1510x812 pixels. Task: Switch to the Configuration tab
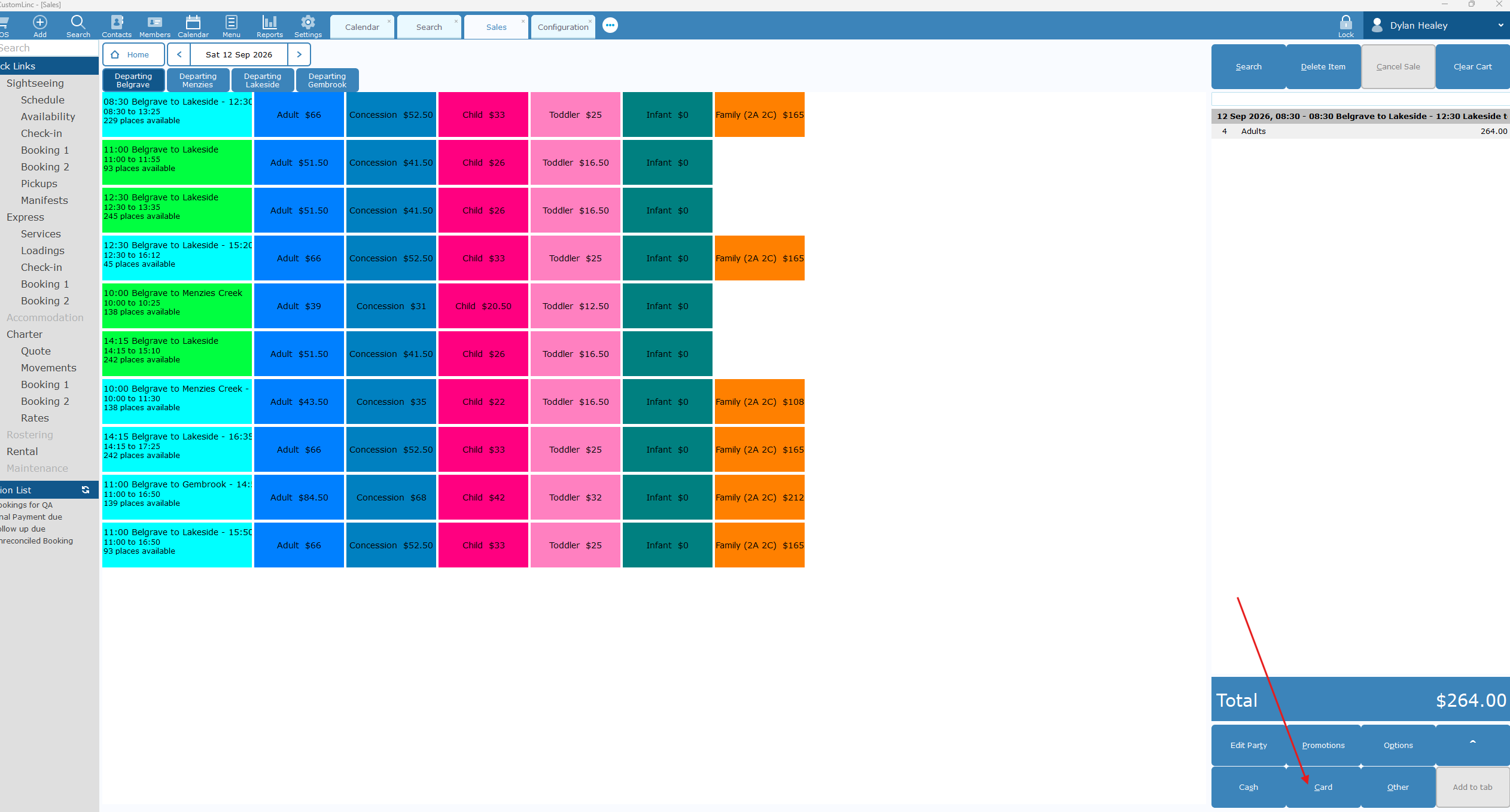click(563, 27)
